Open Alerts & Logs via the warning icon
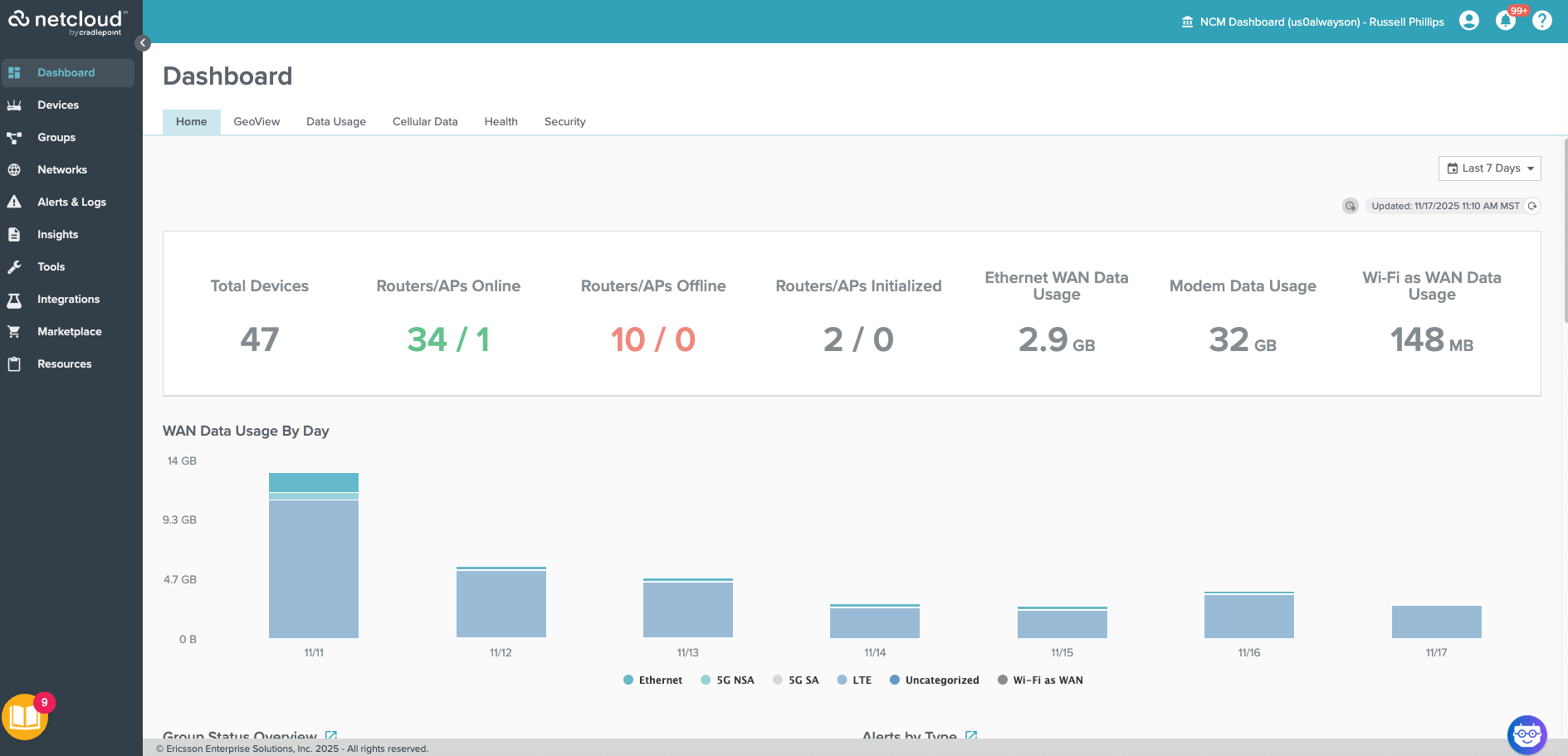The width and height of the screenshot is (1568, 756). point(15,202)
